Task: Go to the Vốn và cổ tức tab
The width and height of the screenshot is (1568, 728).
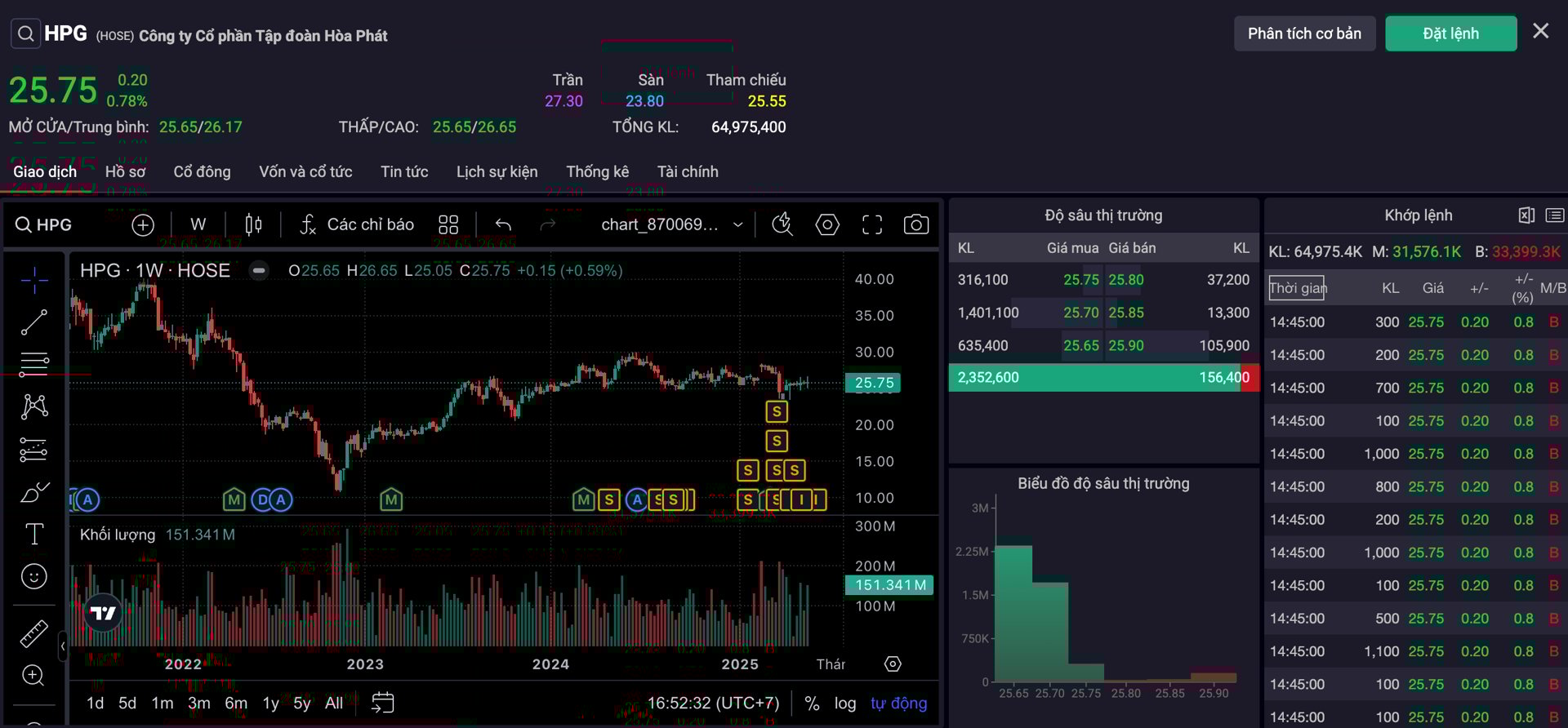Action: [305, 171]
